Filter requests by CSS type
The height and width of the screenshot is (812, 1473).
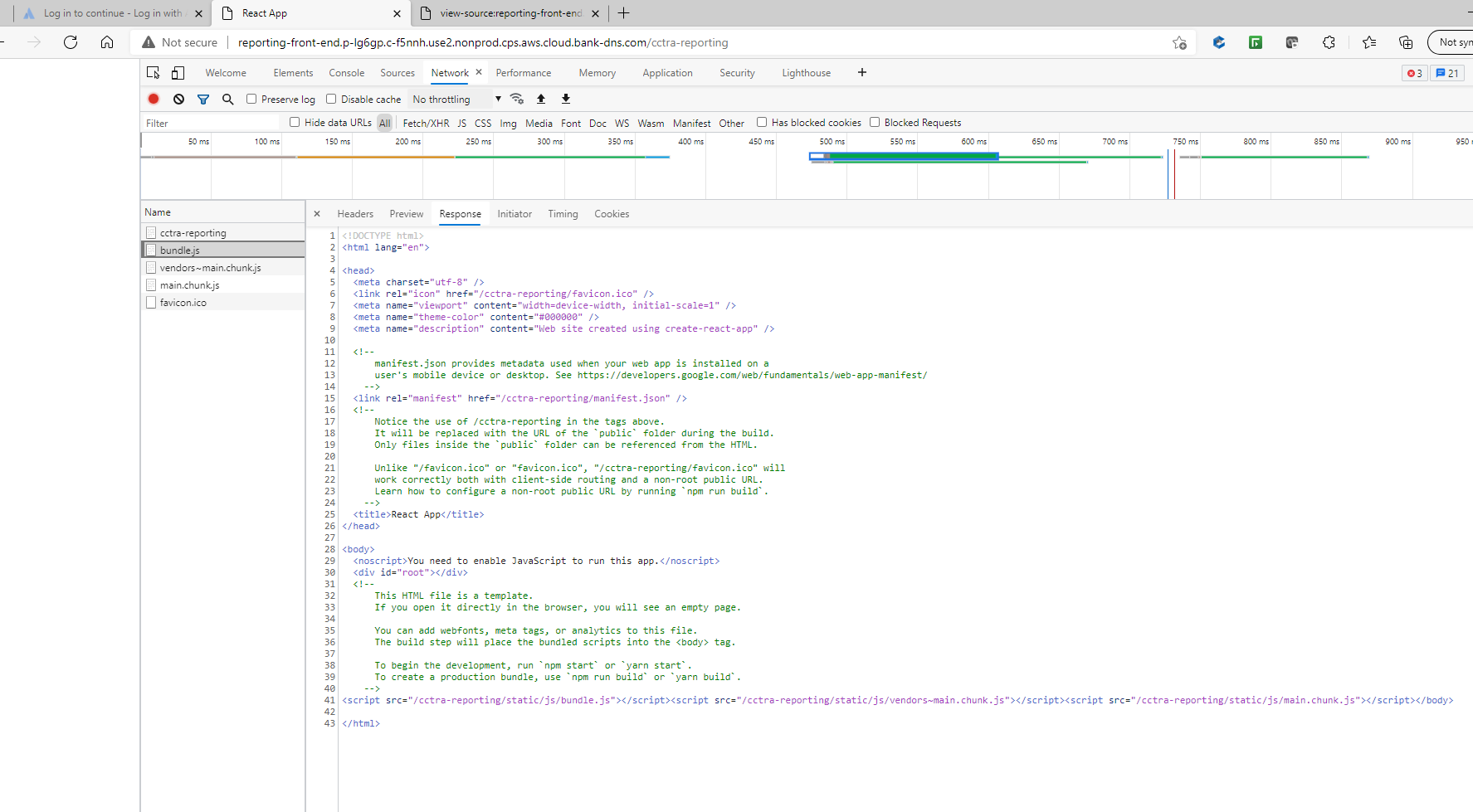tap(483, 123)
